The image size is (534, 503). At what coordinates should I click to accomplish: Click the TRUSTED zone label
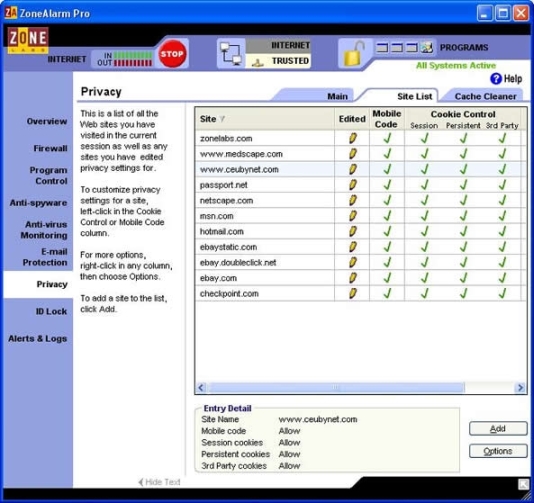coord(278,61)
